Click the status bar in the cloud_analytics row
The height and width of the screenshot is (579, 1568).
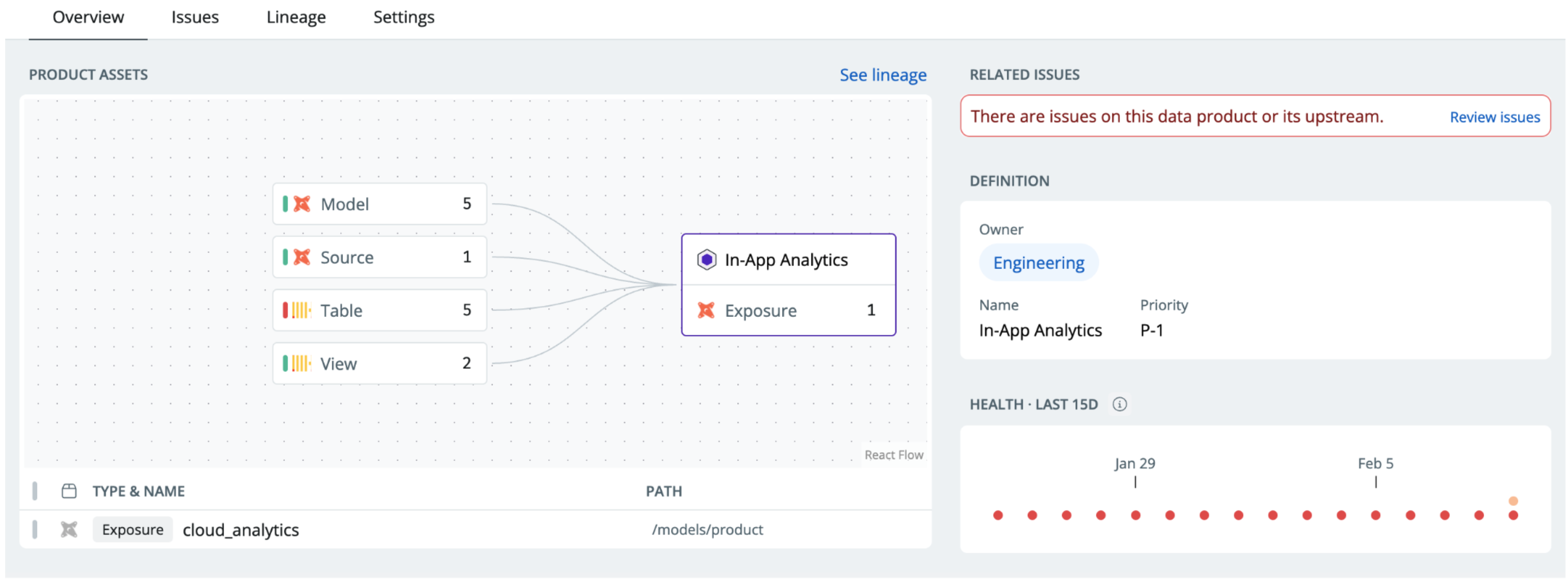(35, 530)
